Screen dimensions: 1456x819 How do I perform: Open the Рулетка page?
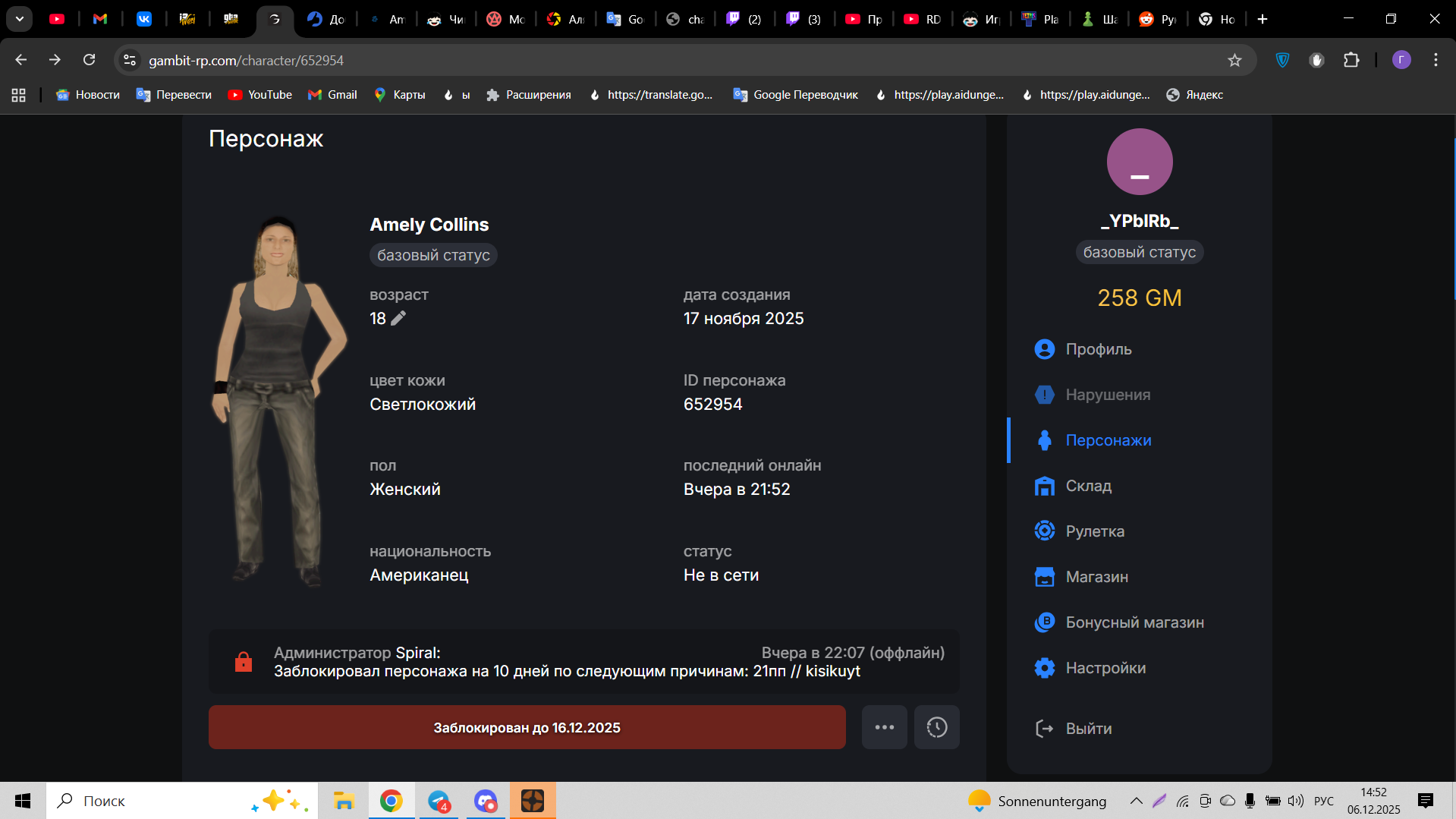pyautogui.click(x=1094, y=531)
